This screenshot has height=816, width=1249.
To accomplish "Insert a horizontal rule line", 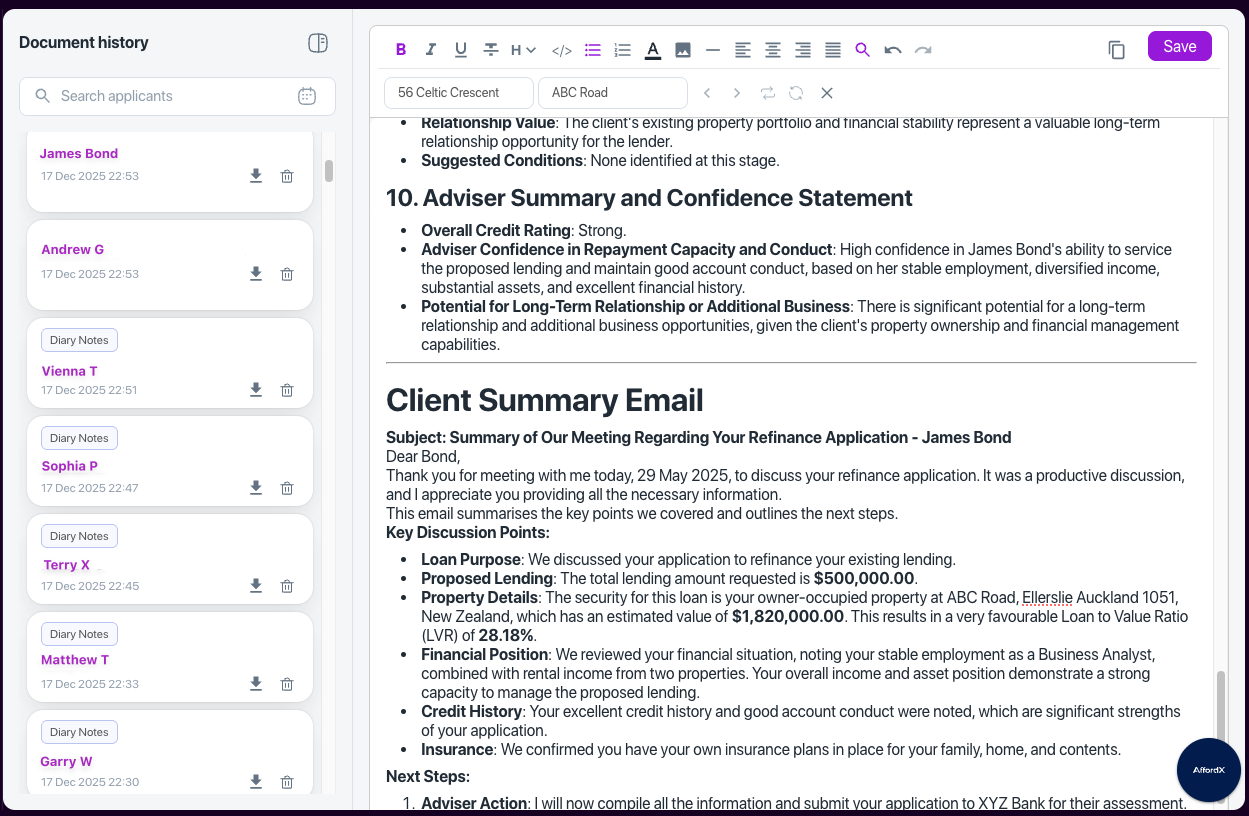I will point(713,50).
